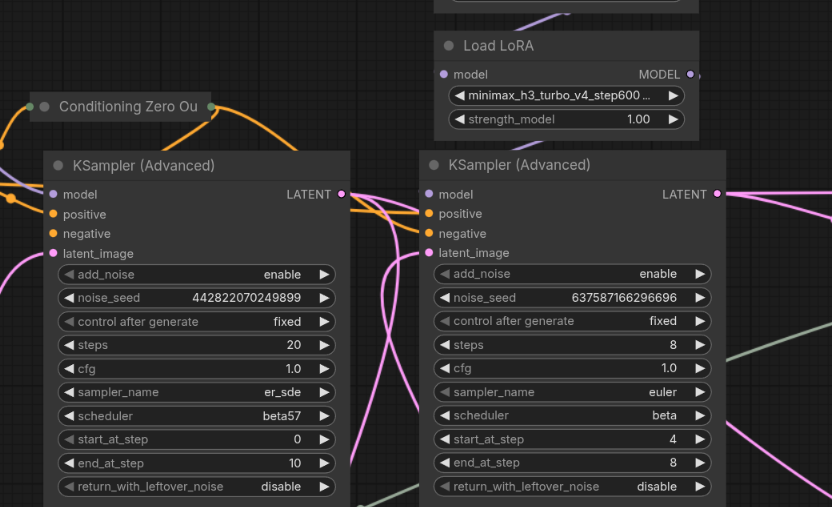Decrease steps on left KSampler from 20

(69, 345)
